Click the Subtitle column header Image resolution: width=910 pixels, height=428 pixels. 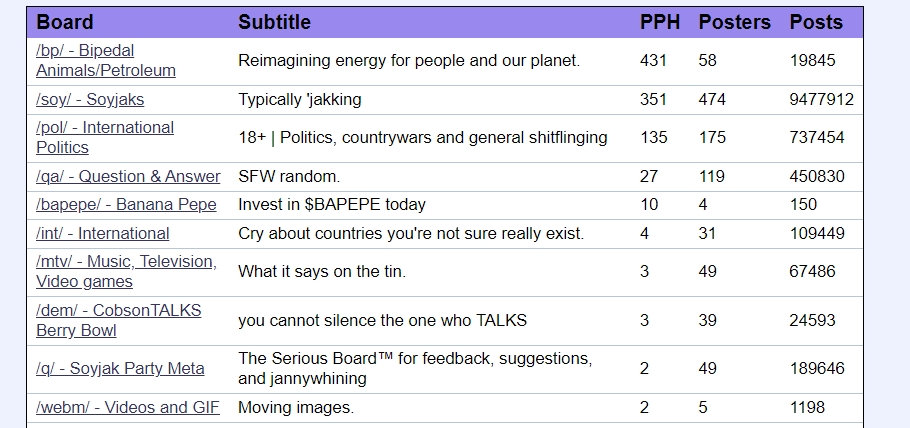(274, 22)
